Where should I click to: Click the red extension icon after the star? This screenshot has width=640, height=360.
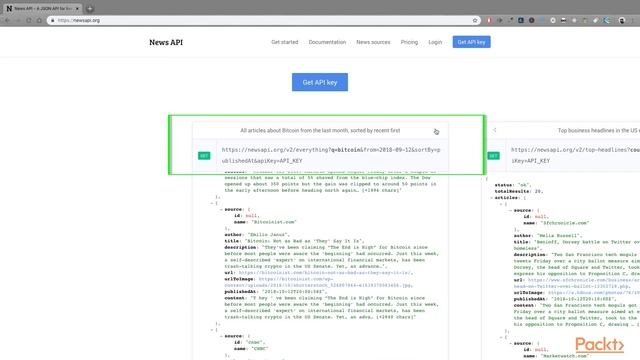pos(489,20)
